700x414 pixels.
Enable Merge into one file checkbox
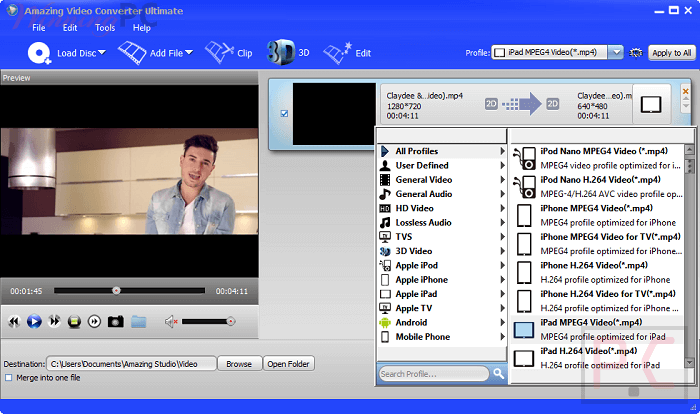tap(8, 378)
